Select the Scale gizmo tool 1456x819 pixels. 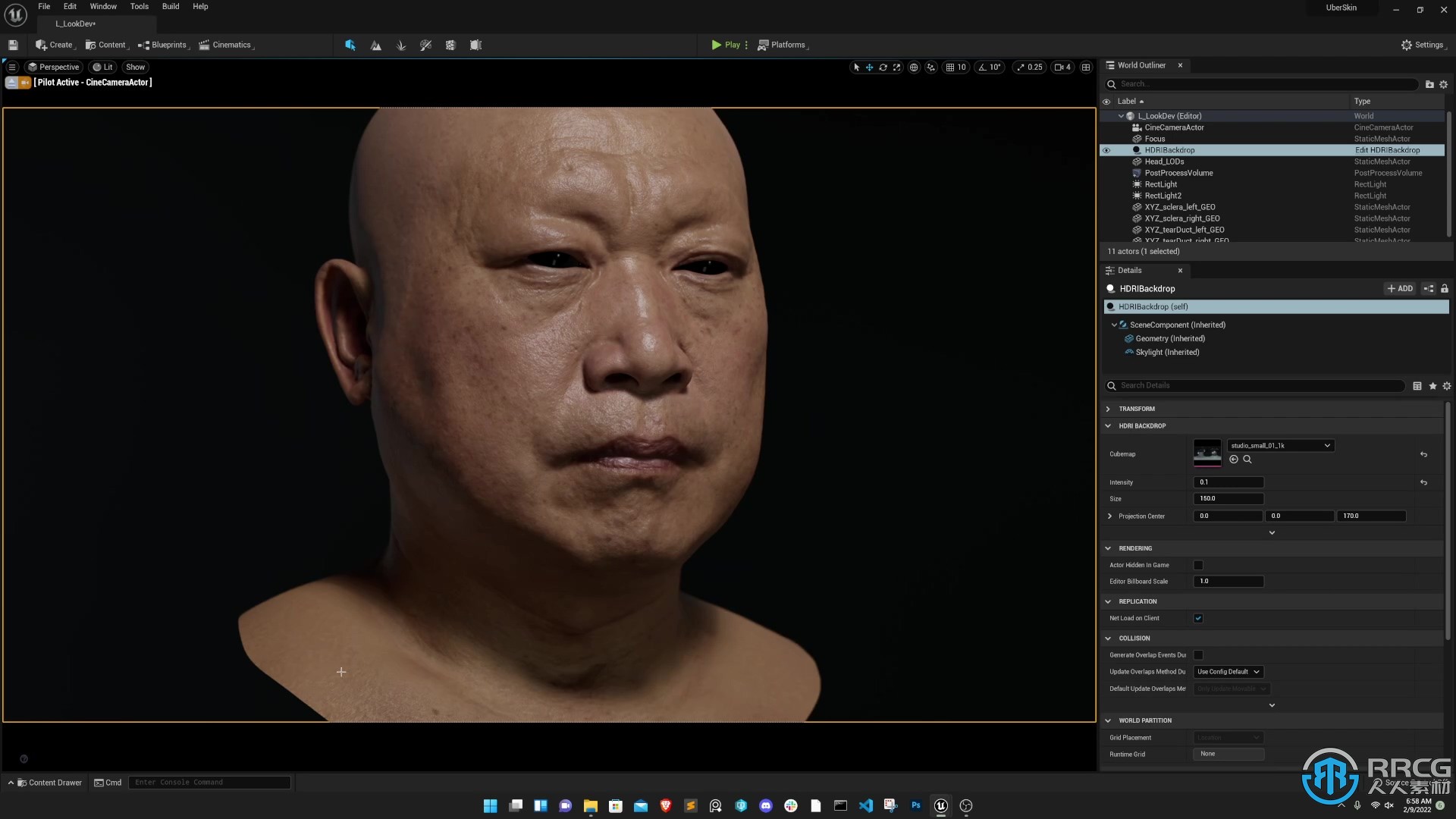coord(897,67)
